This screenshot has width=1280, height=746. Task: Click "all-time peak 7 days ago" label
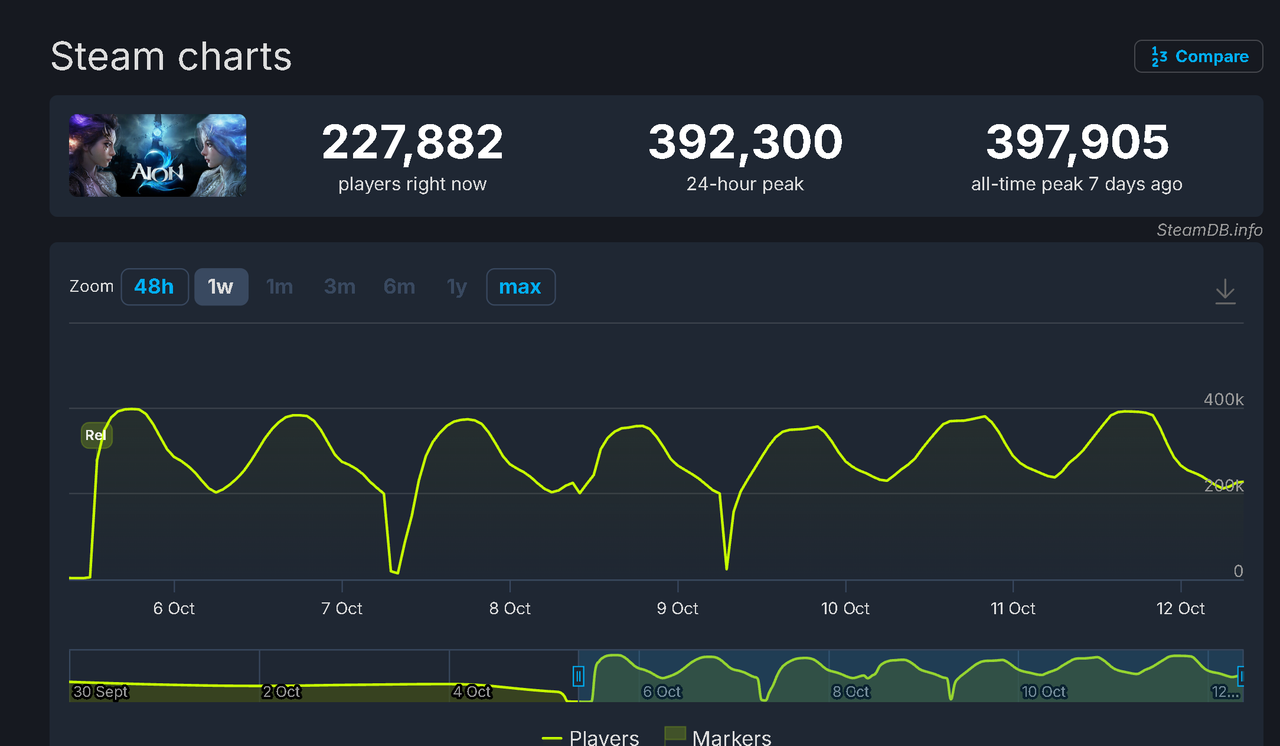click(x=1077, y=184)
